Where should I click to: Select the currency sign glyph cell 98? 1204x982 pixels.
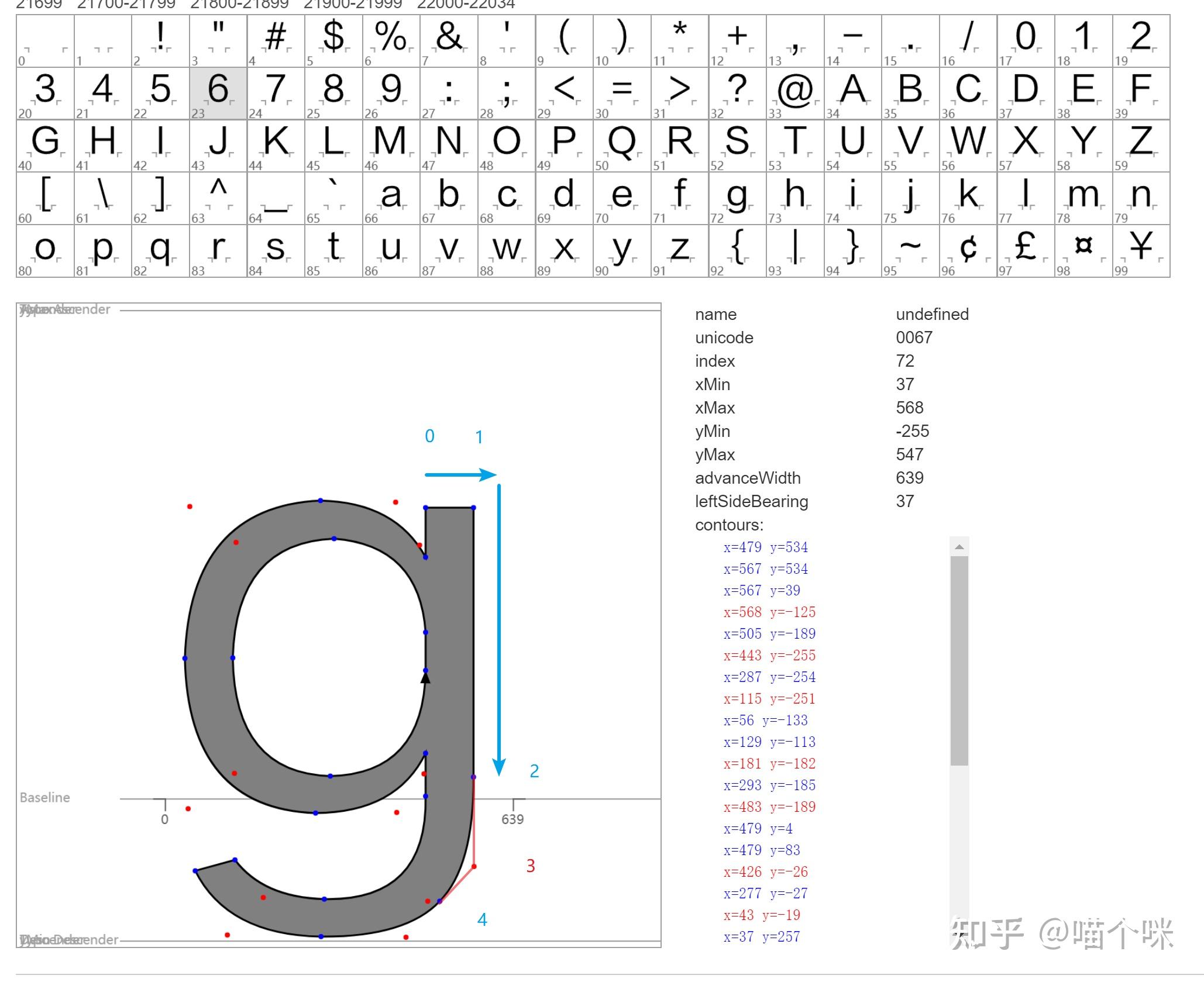pyautogui.click(x=1083, y=250)
